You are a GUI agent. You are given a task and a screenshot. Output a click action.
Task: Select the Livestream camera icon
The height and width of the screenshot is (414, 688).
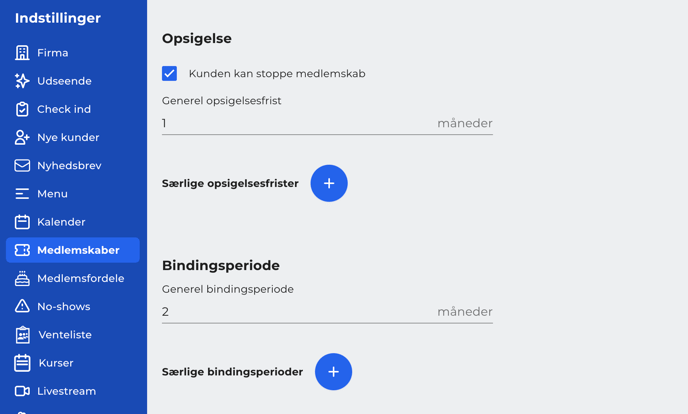pyautogui.click(x=22, y=391)
